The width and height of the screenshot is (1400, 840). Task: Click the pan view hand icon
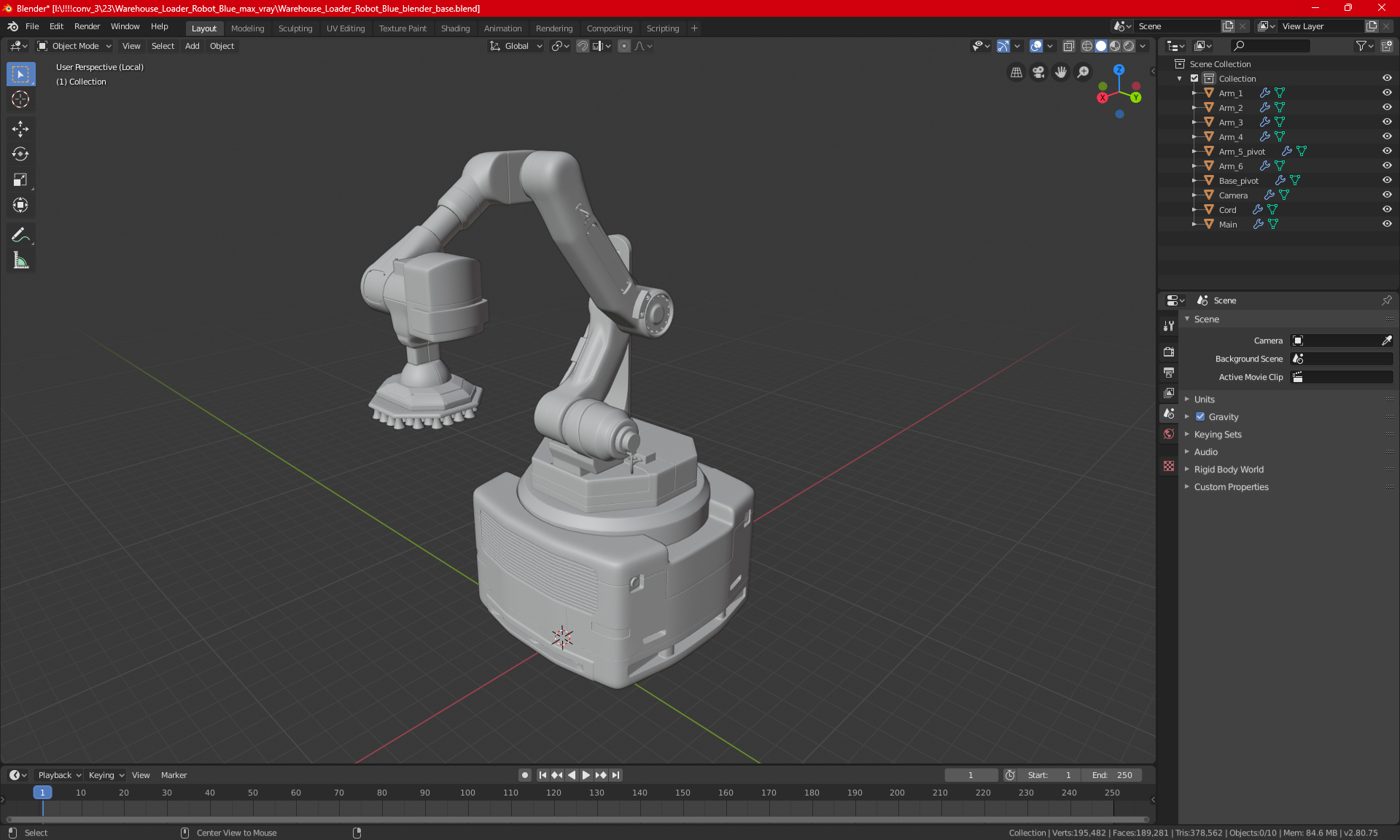(x=1061, y=72)
